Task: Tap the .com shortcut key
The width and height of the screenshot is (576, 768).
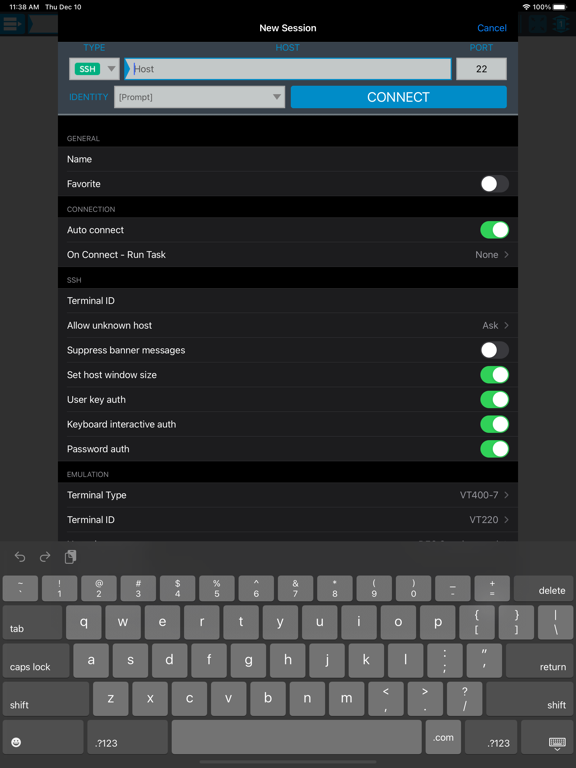Action: click(443, 737)
